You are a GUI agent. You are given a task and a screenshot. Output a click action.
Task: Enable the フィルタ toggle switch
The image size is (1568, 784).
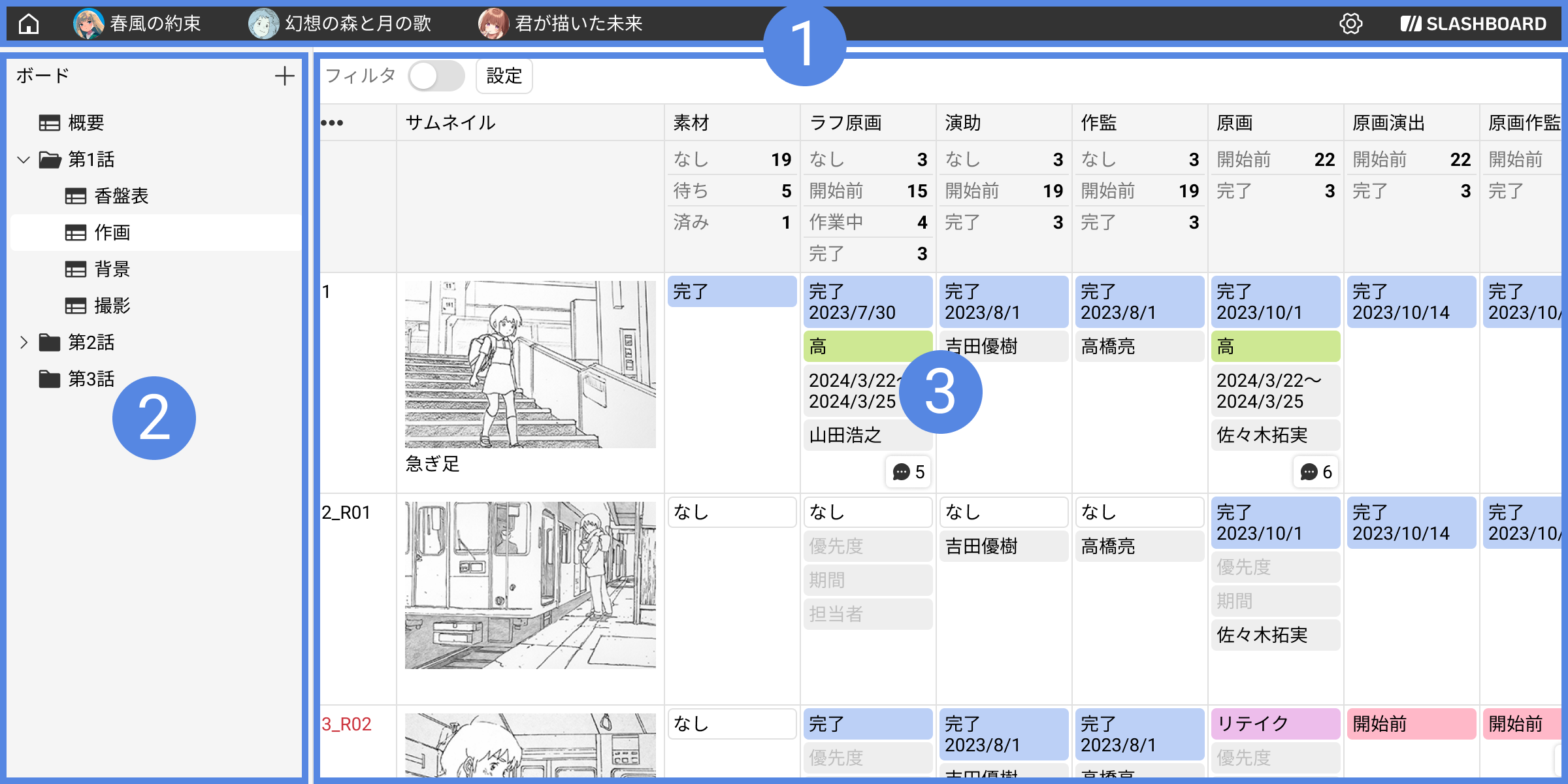(436, 76)
